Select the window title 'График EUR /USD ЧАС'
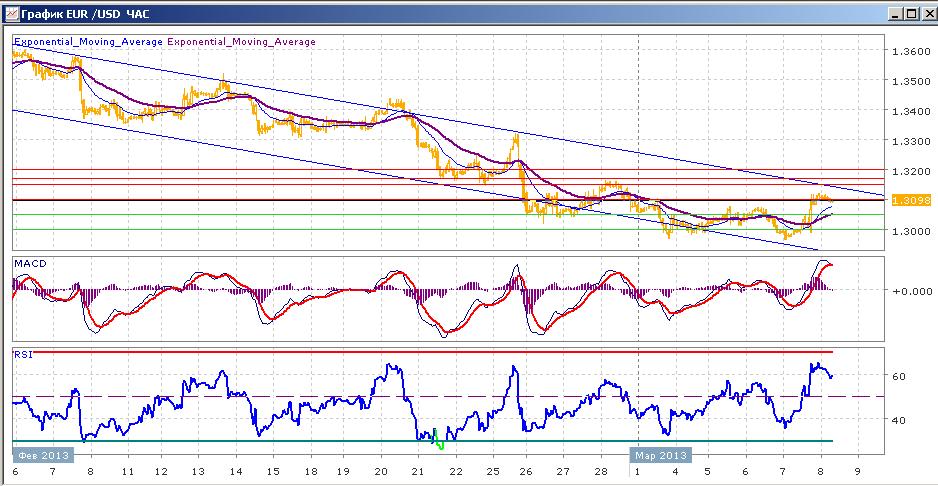The image size is (938, 486). [x=84, y=14]
